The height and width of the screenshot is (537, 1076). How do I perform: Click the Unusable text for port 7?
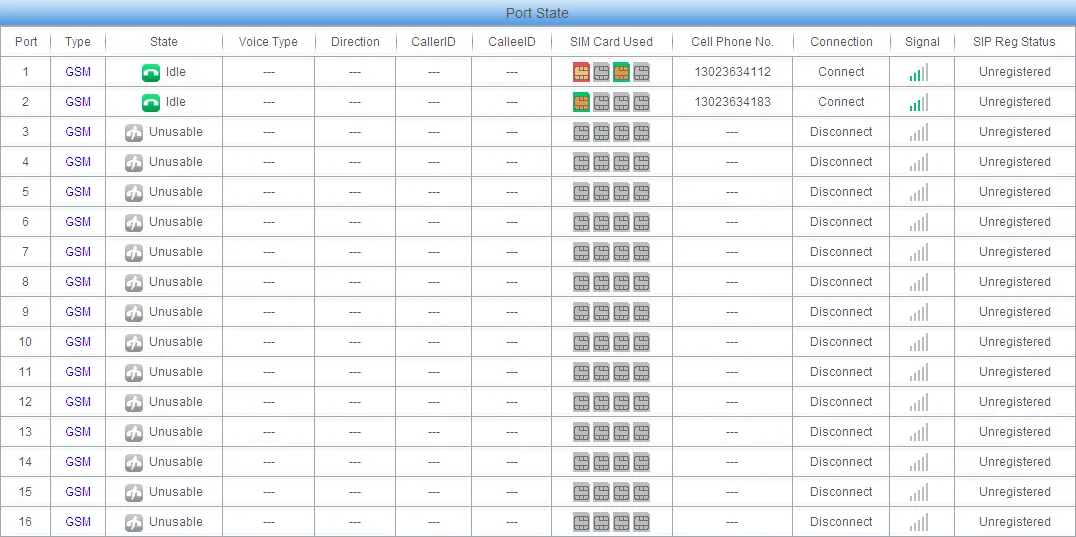coord(176,252)
